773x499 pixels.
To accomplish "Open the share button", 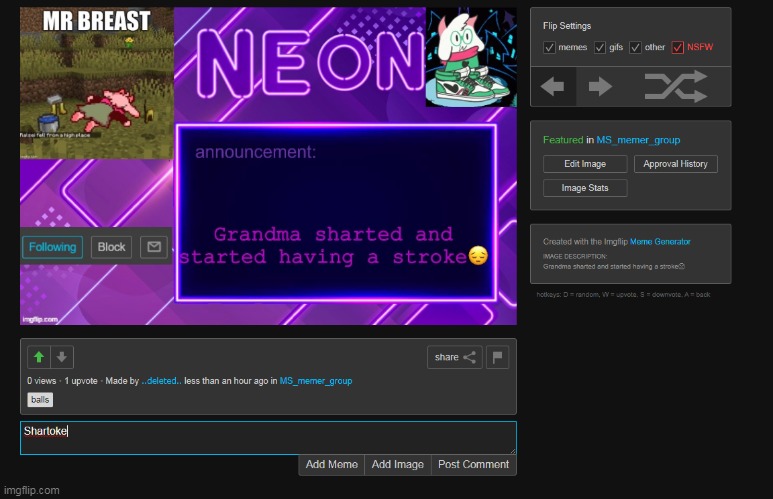I will coord(455,357).
